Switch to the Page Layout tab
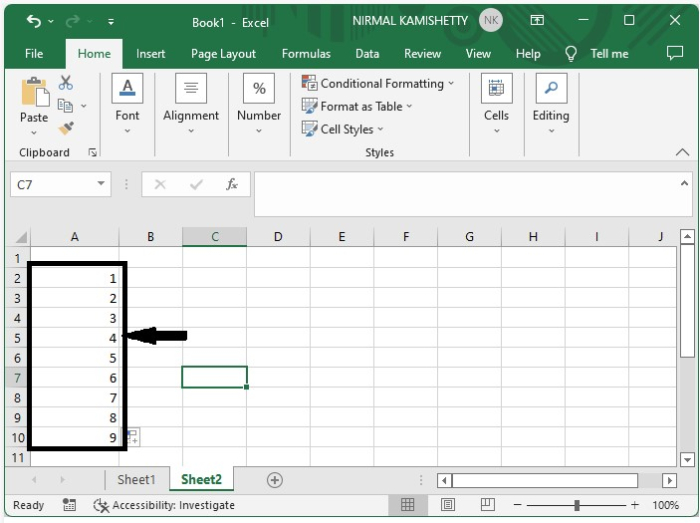700x523 pixels. (223, 54)
